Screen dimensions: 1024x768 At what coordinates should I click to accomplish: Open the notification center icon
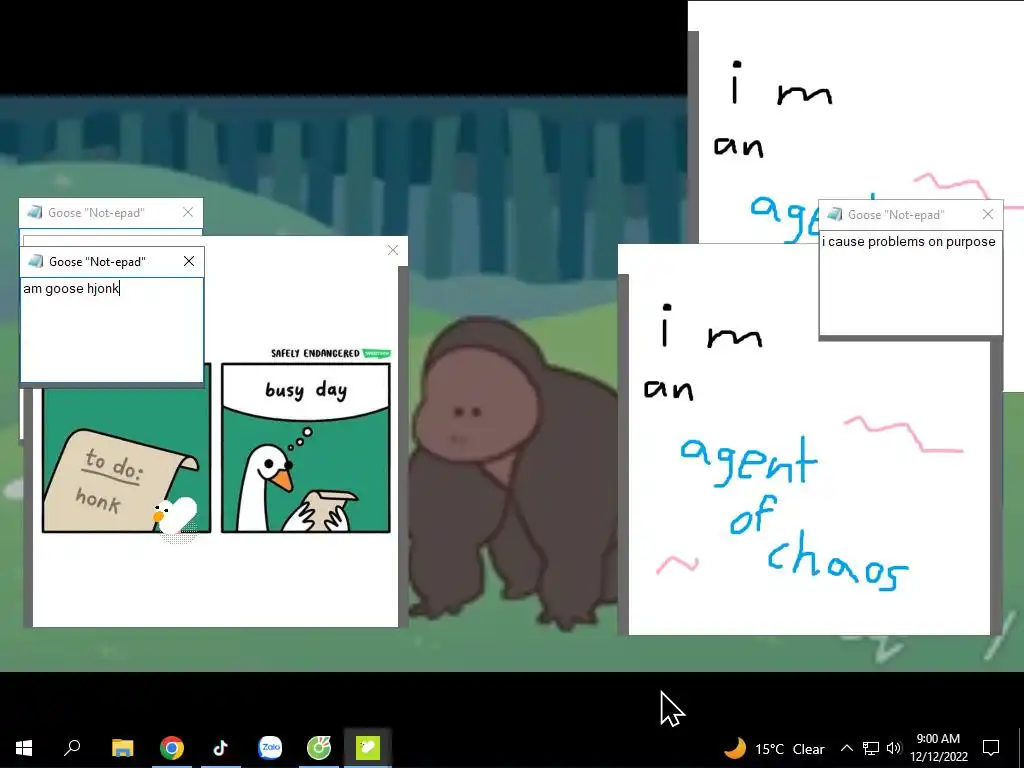point(991,748)
